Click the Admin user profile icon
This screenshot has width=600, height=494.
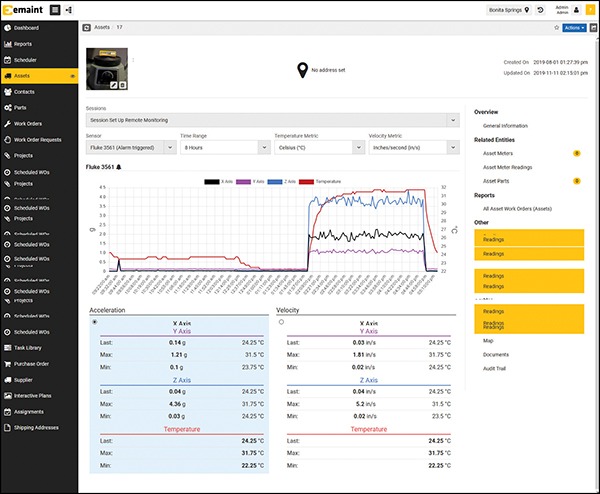click(x=576, y=9)
